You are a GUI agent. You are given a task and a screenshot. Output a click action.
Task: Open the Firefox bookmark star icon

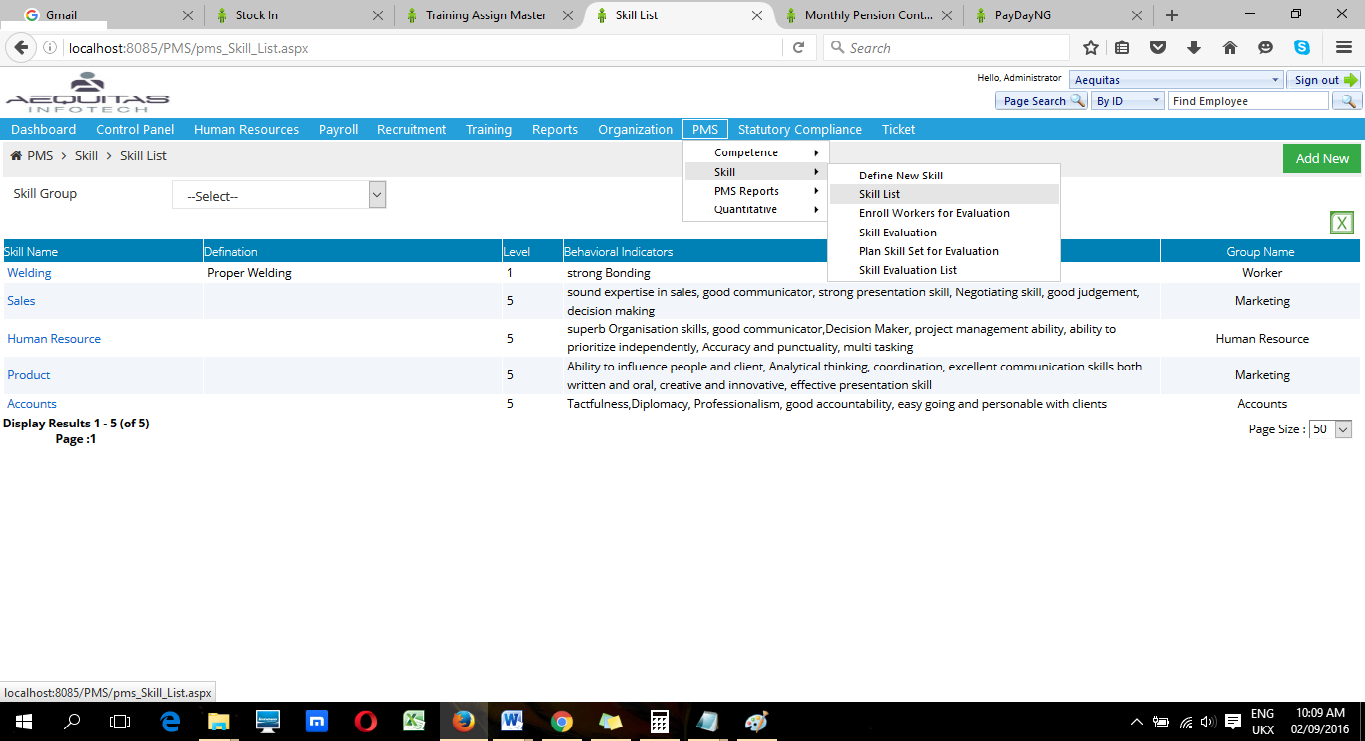[1091, 48]
